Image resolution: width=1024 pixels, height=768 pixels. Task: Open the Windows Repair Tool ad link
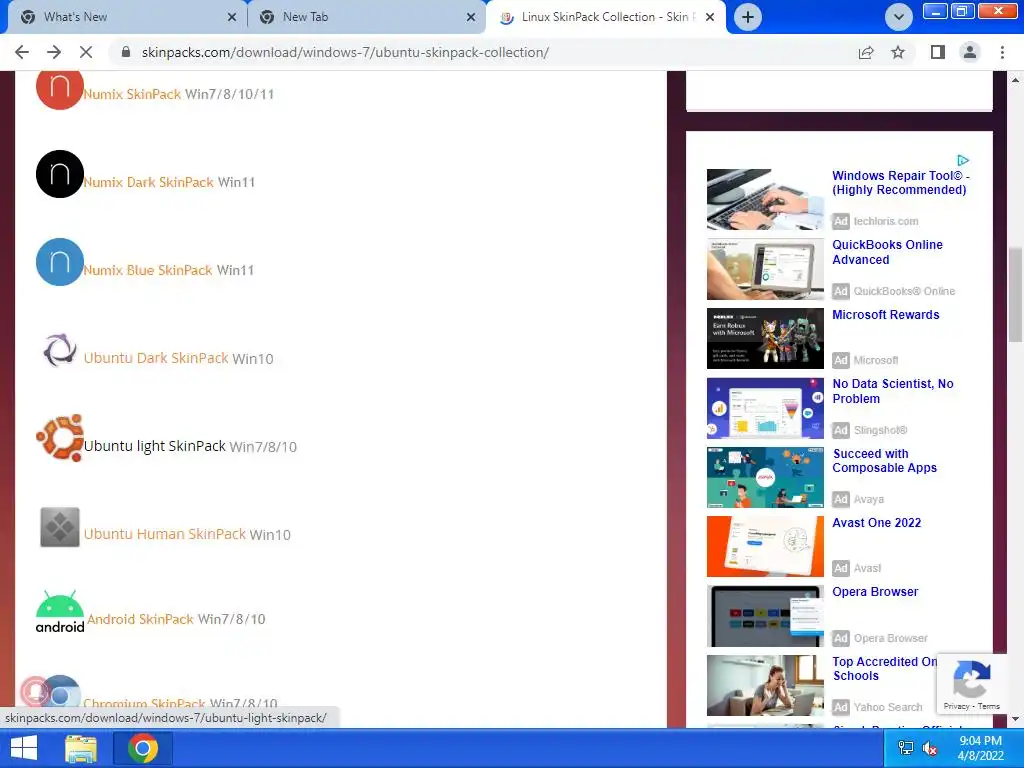pos(901,183)
